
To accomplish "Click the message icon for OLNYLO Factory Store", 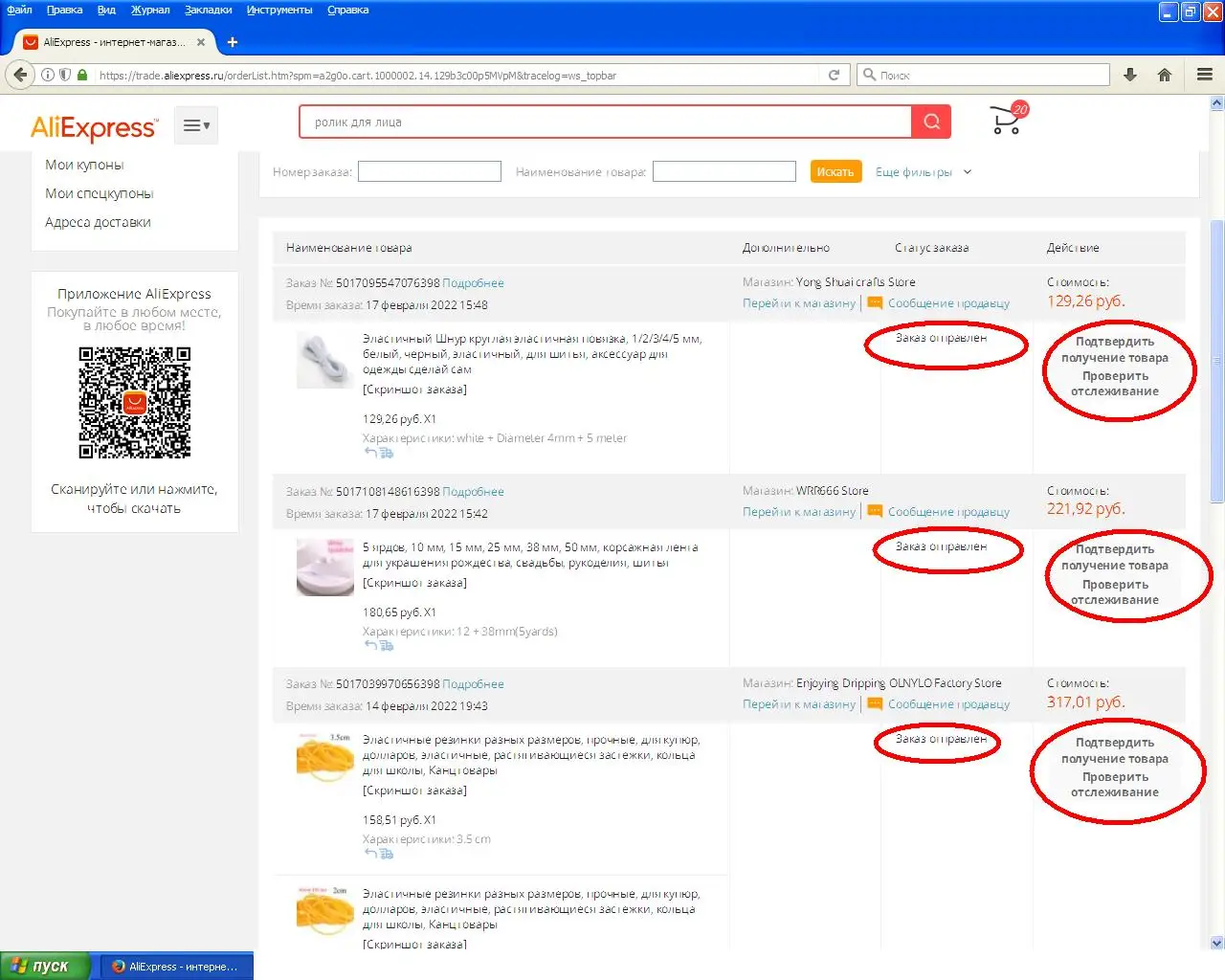I will click(x=875, y=704).
